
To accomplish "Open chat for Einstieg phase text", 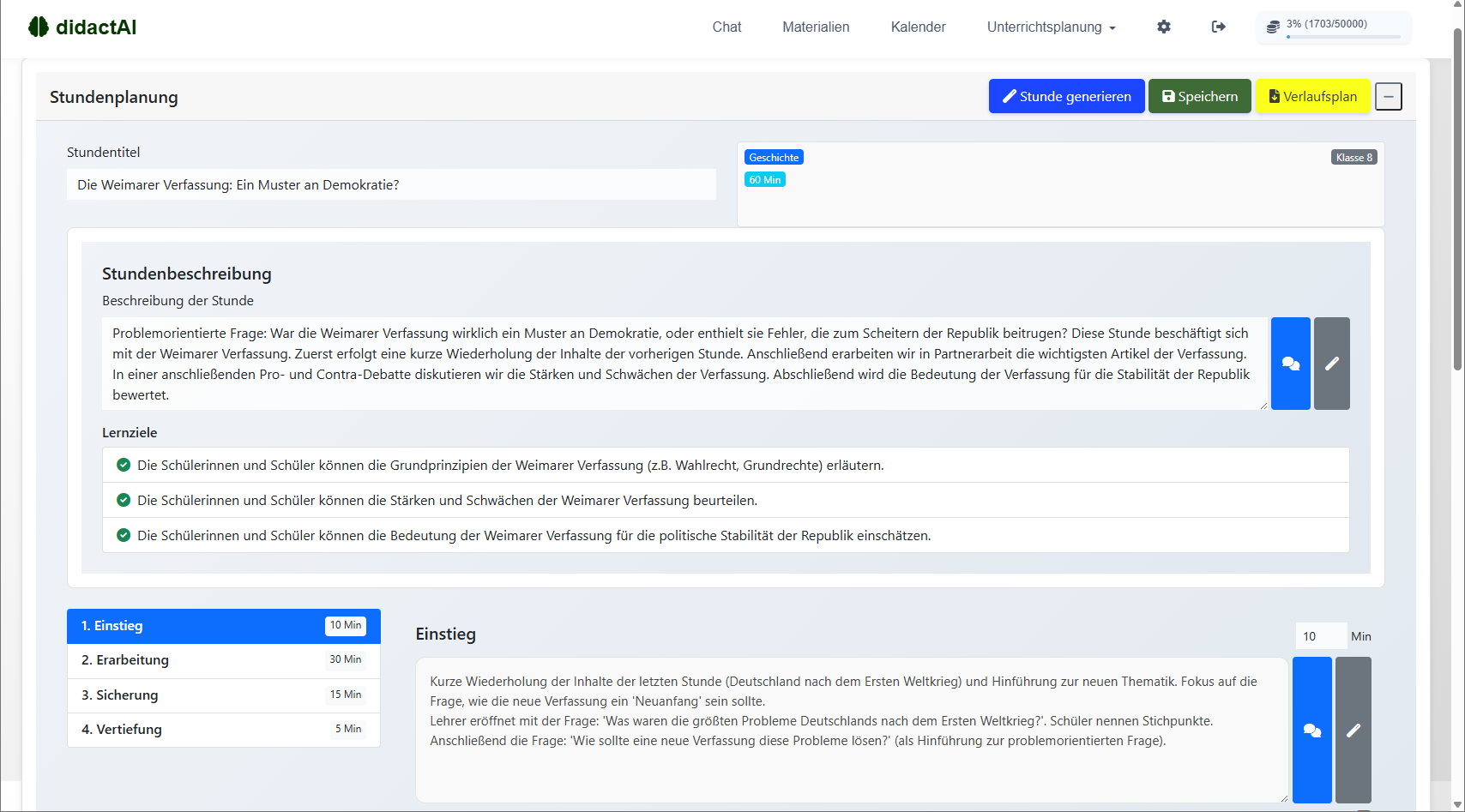I will click(1312, 730).
